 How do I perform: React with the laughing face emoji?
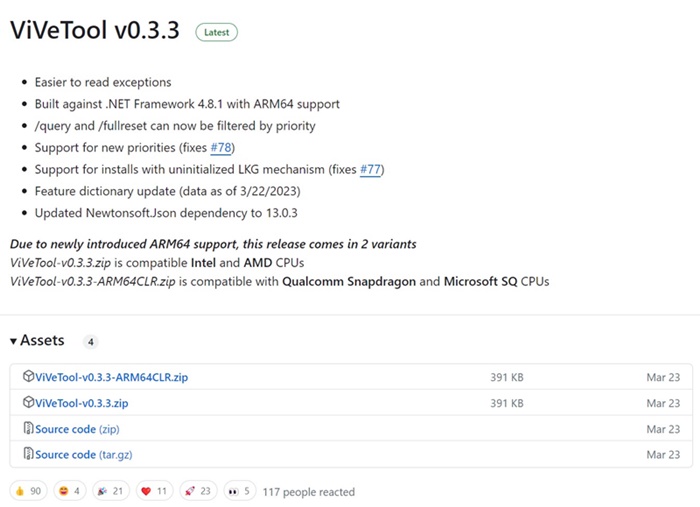point(70,491)
